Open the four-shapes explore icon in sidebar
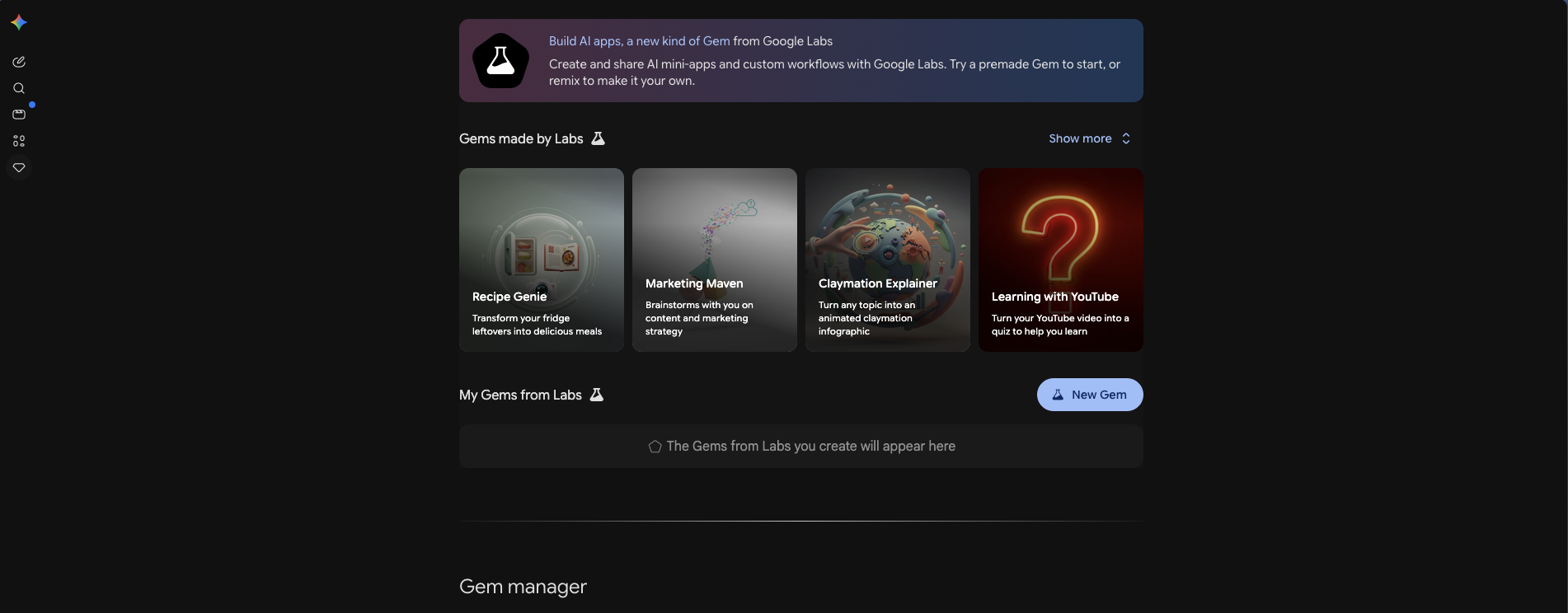Screen dimensions: 1568x613 point(19,141)
